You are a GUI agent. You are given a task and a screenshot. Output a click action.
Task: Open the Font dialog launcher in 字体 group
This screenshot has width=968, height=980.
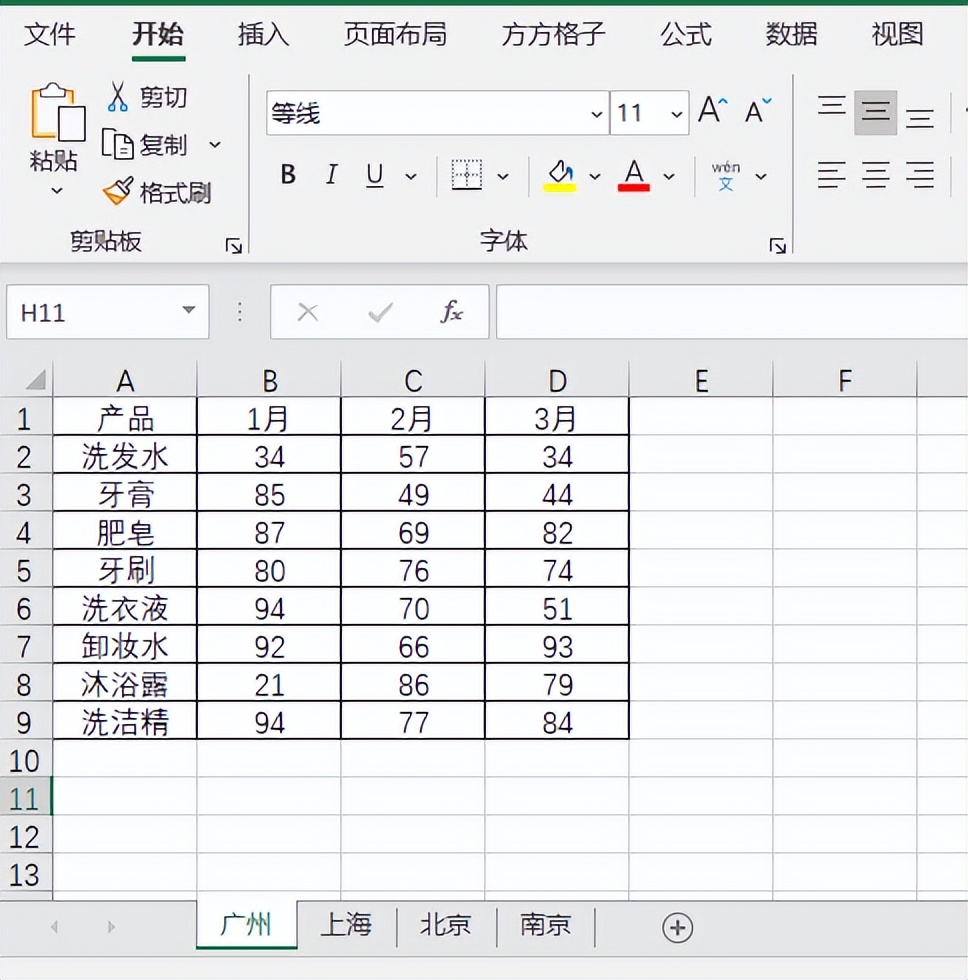click(777, 245)
